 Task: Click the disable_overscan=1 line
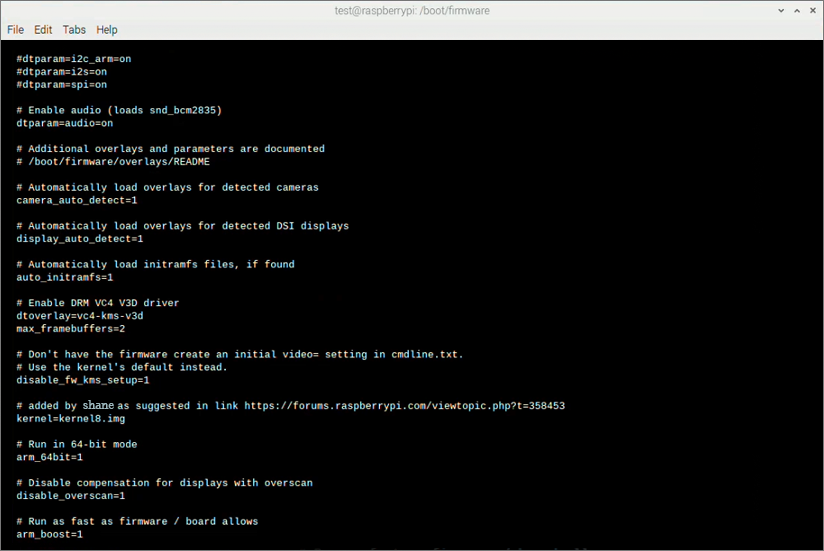68,496
